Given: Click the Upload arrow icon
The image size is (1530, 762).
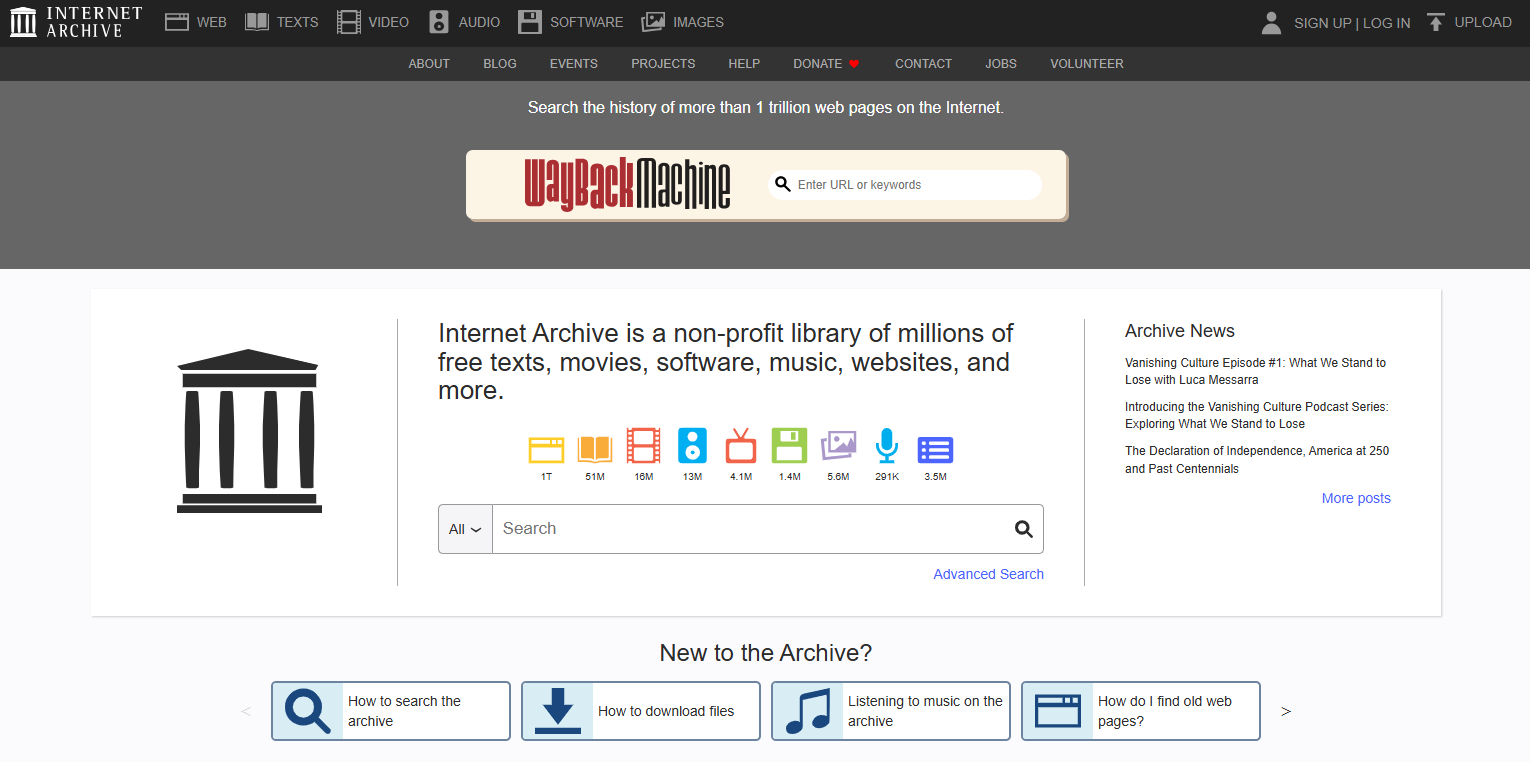Looking at the screenshot, I should pos(1436,22).
